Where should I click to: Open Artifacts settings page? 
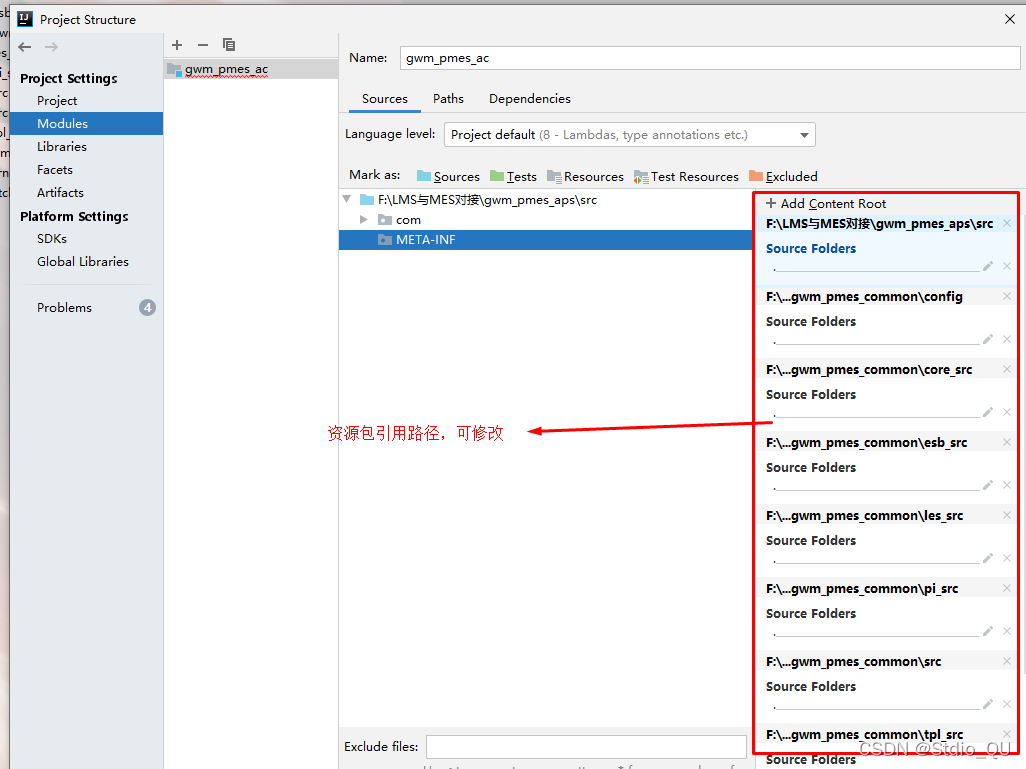(60, 192)
